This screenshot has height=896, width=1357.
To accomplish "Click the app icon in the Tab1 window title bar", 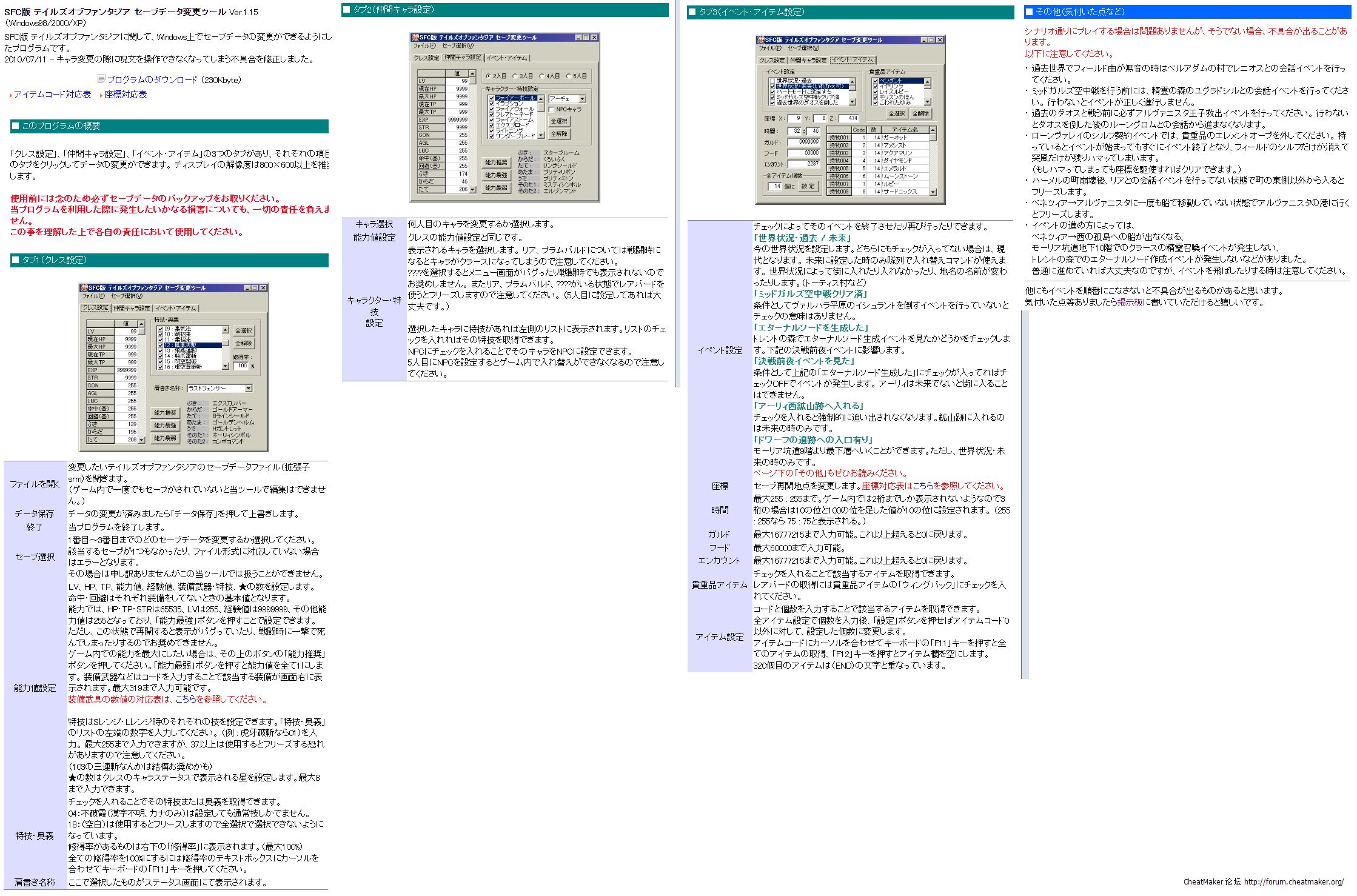I will pyautogui.click(x=84, y=288).
